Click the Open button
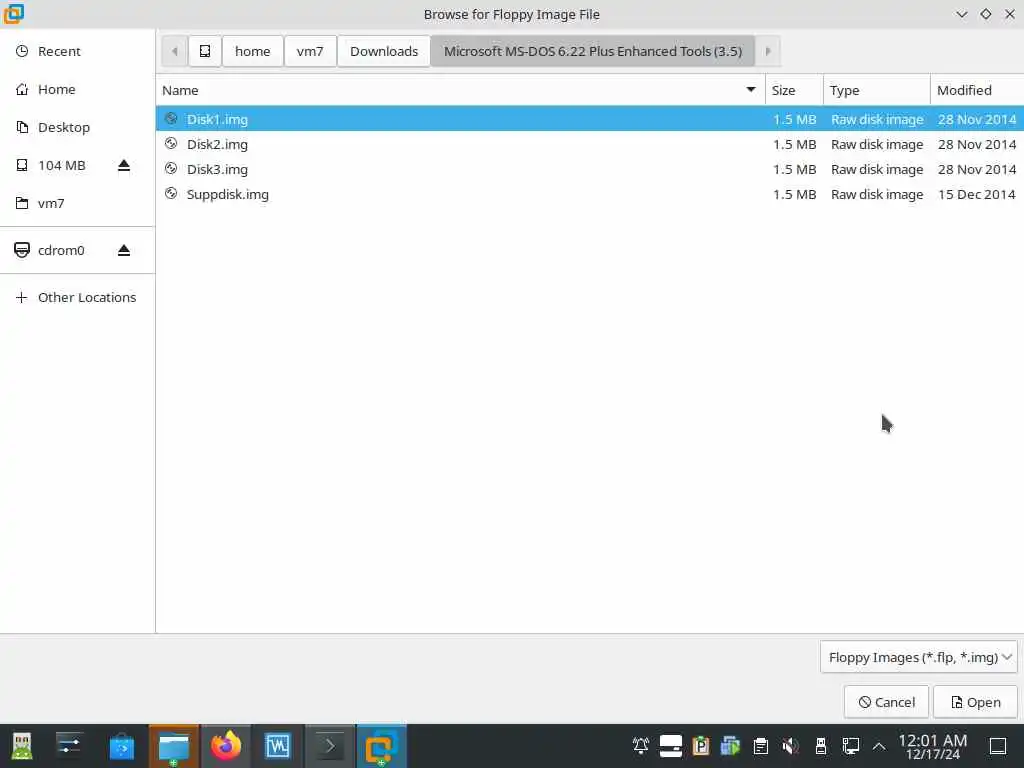 (x=976, y=702)
